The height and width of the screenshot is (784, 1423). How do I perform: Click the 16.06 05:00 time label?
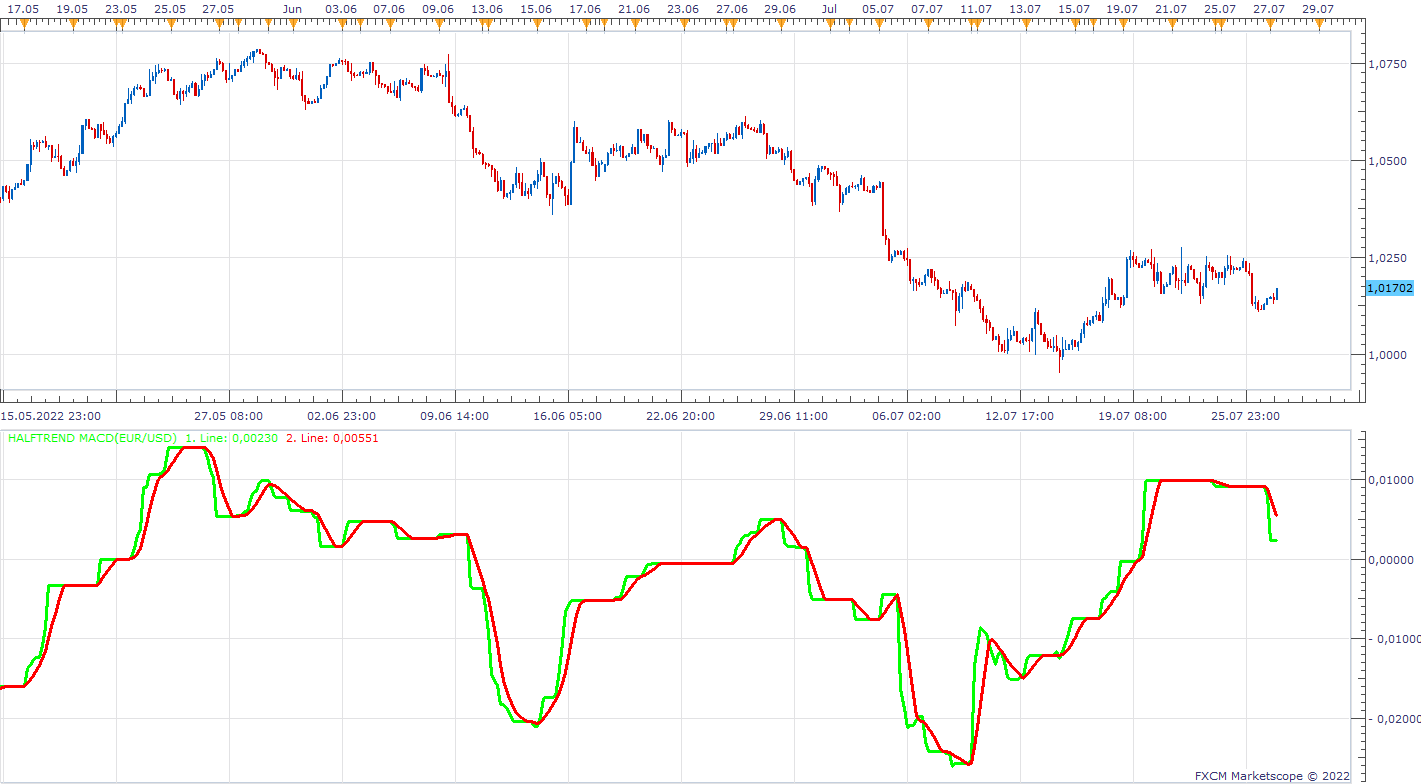point(568,416)
